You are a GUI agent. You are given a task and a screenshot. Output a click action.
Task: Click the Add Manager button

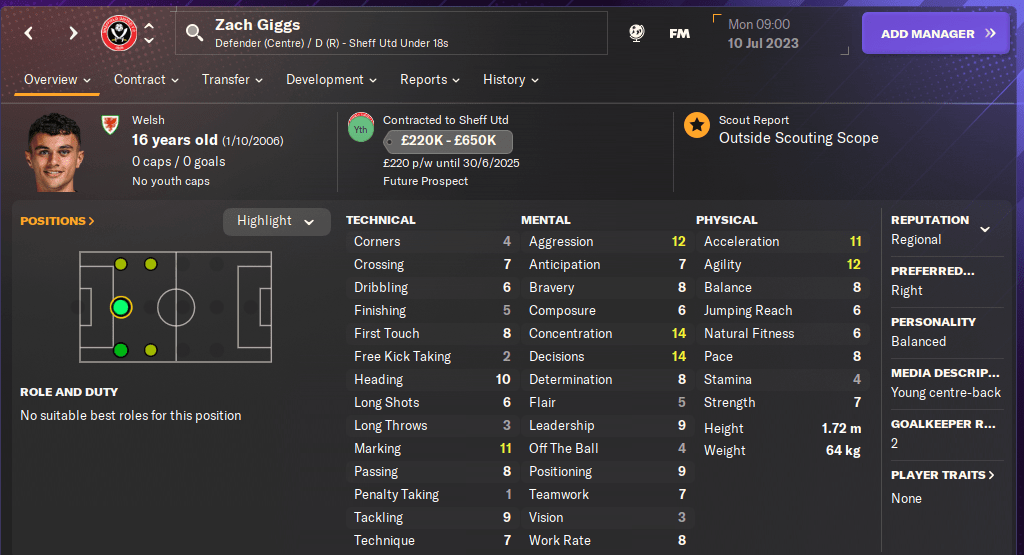point(938,33)
